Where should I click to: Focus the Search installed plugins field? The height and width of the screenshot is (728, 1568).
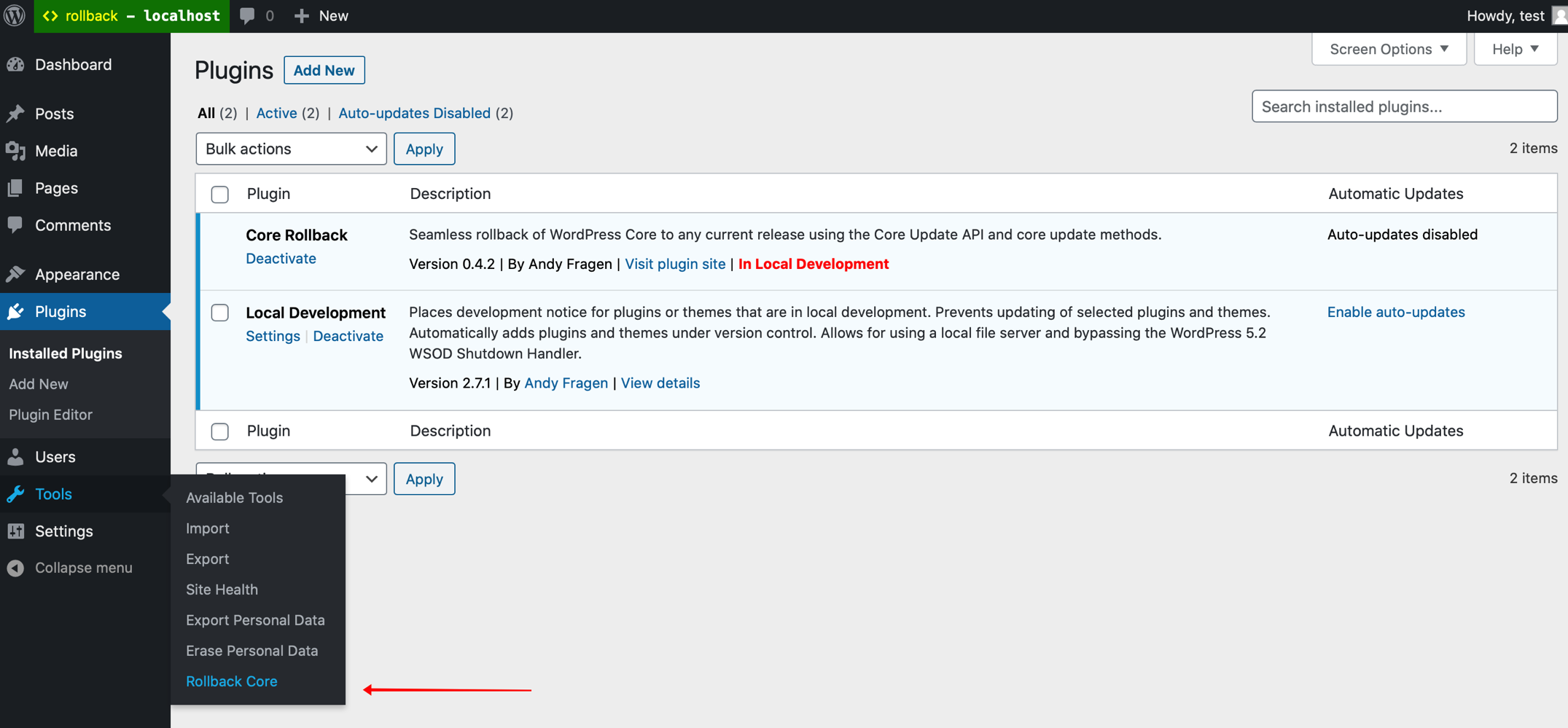(x=1404, y=106)
